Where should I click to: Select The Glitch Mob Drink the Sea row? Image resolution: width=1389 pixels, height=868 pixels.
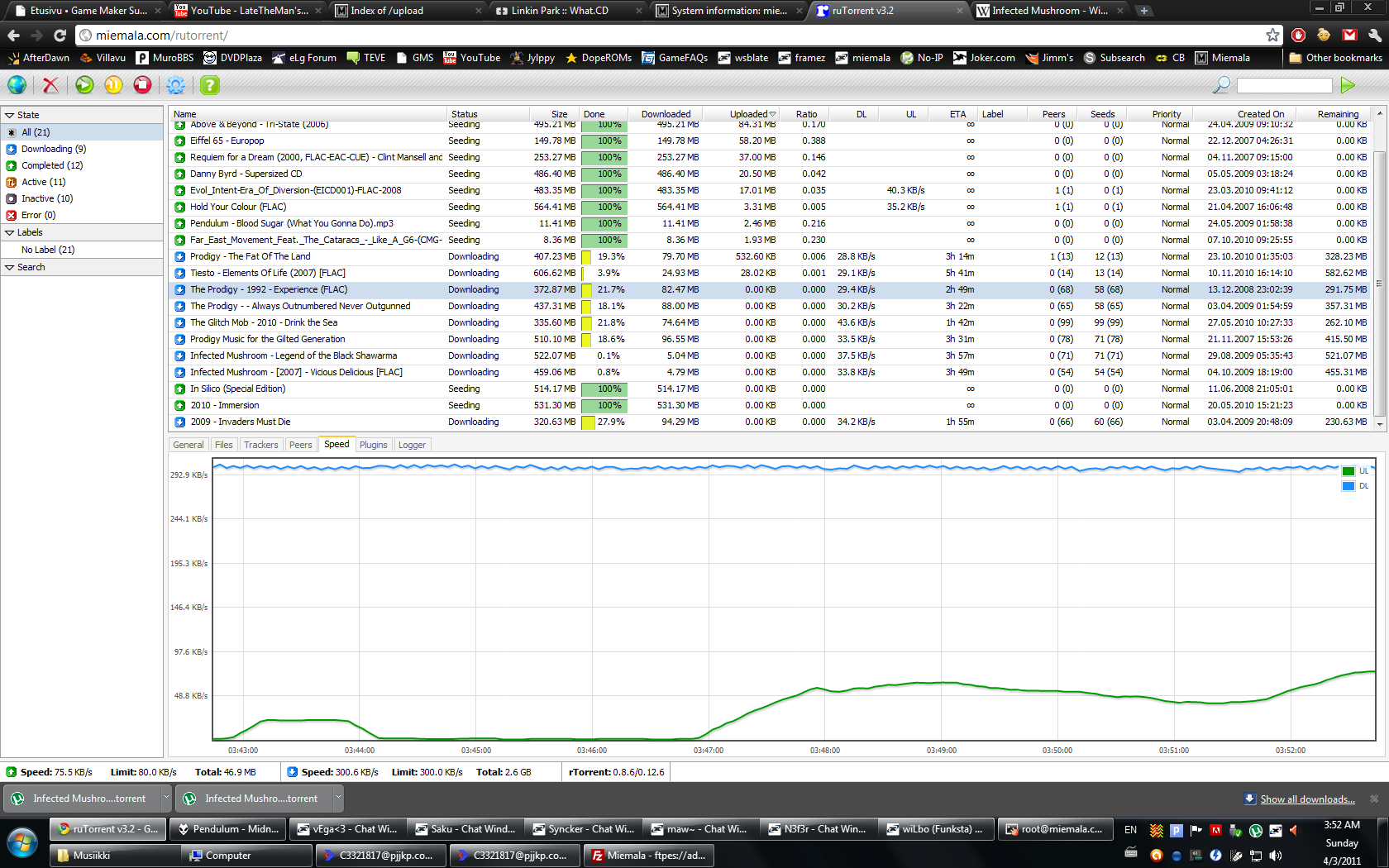point(769,322)
